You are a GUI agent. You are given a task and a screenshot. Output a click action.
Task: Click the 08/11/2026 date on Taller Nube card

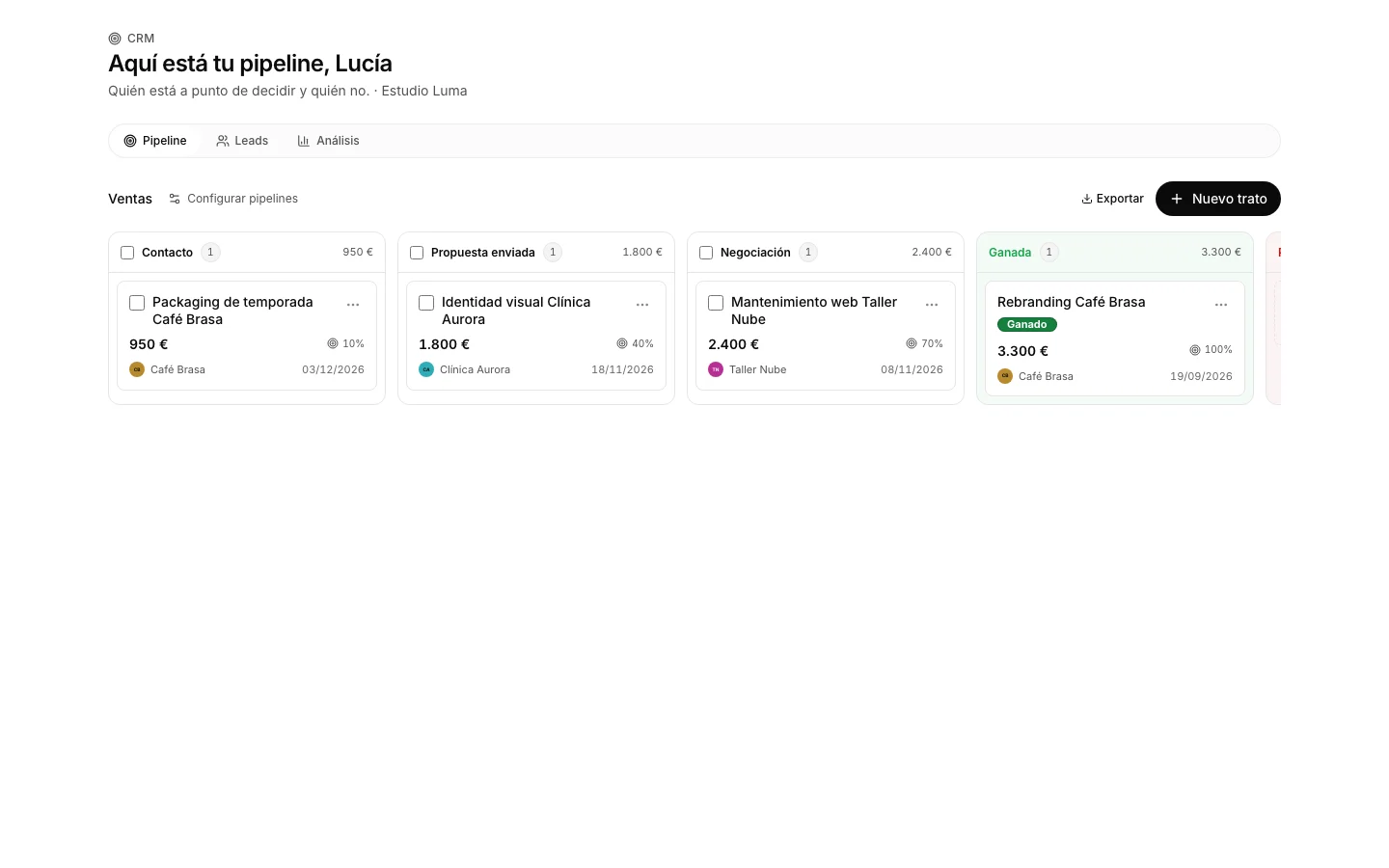[x=912, y=369]
